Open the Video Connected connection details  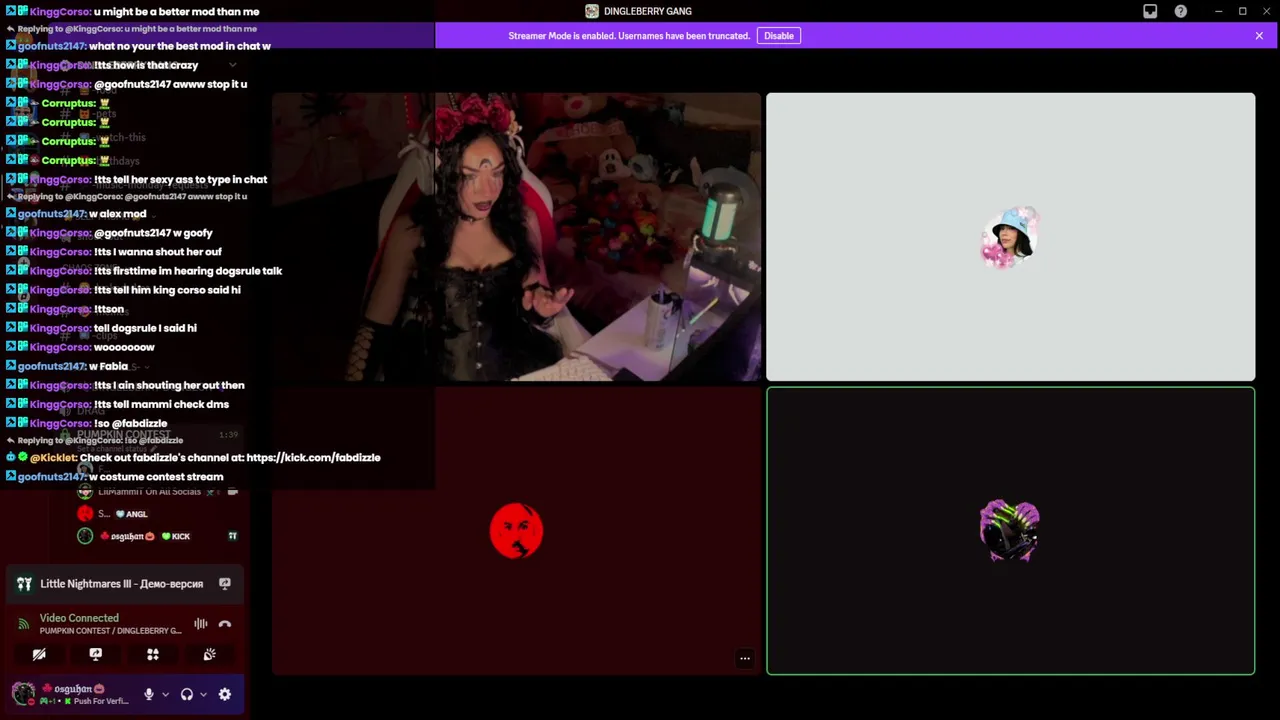point(79,618)
